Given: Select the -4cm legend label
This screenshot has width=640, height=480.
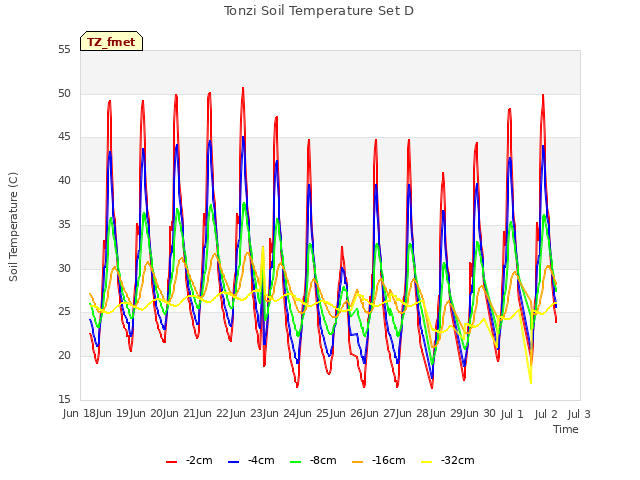Looking at the screenshot, I should [x=261, y=460].
